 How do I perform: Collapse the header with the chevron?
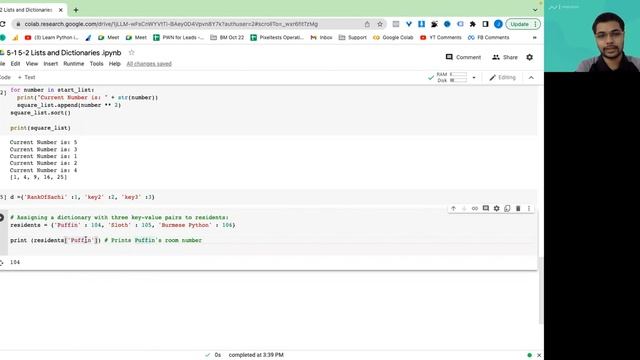click(x=531, y=78)
